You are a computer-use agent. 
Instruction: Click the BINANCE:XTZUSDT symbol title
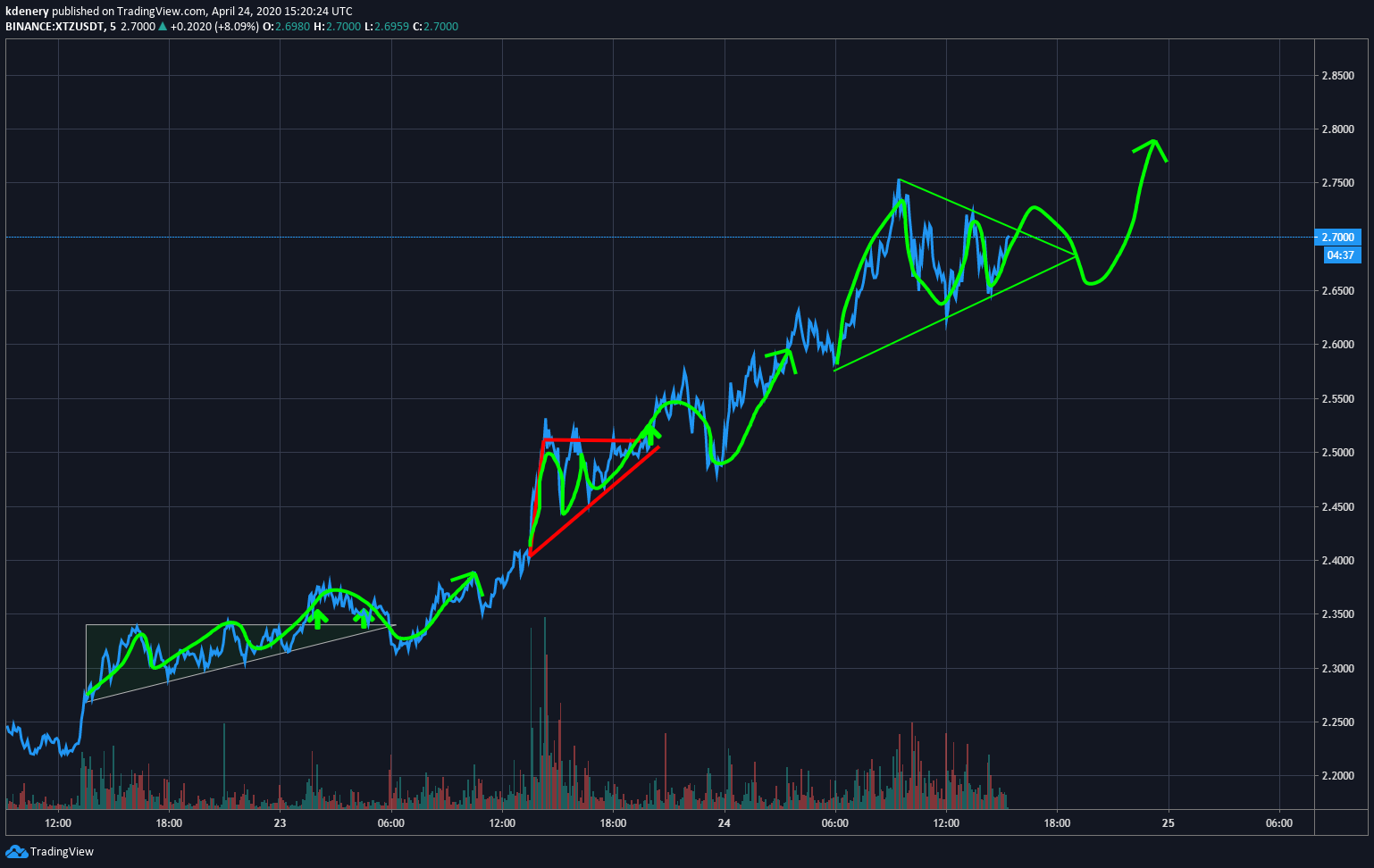pyautogui.click(x=54, y=27)
